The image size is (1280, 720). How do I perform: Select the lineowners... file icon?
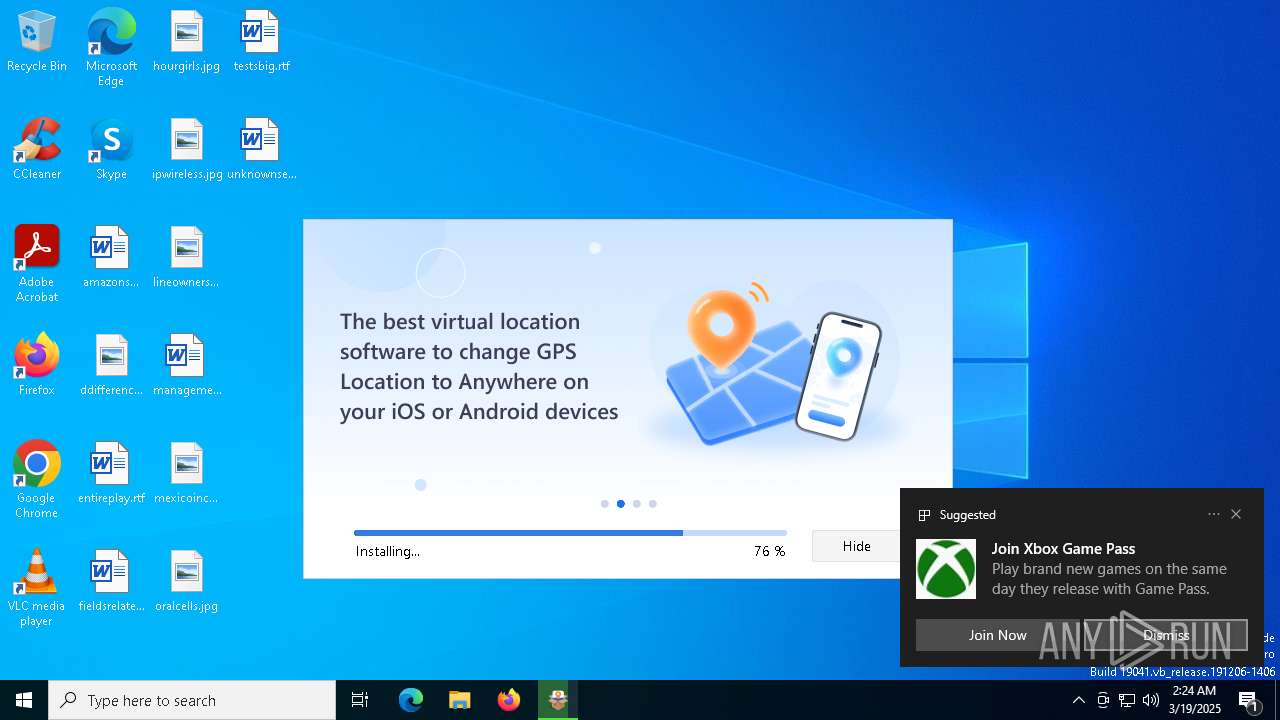click(x=186, y=257)
